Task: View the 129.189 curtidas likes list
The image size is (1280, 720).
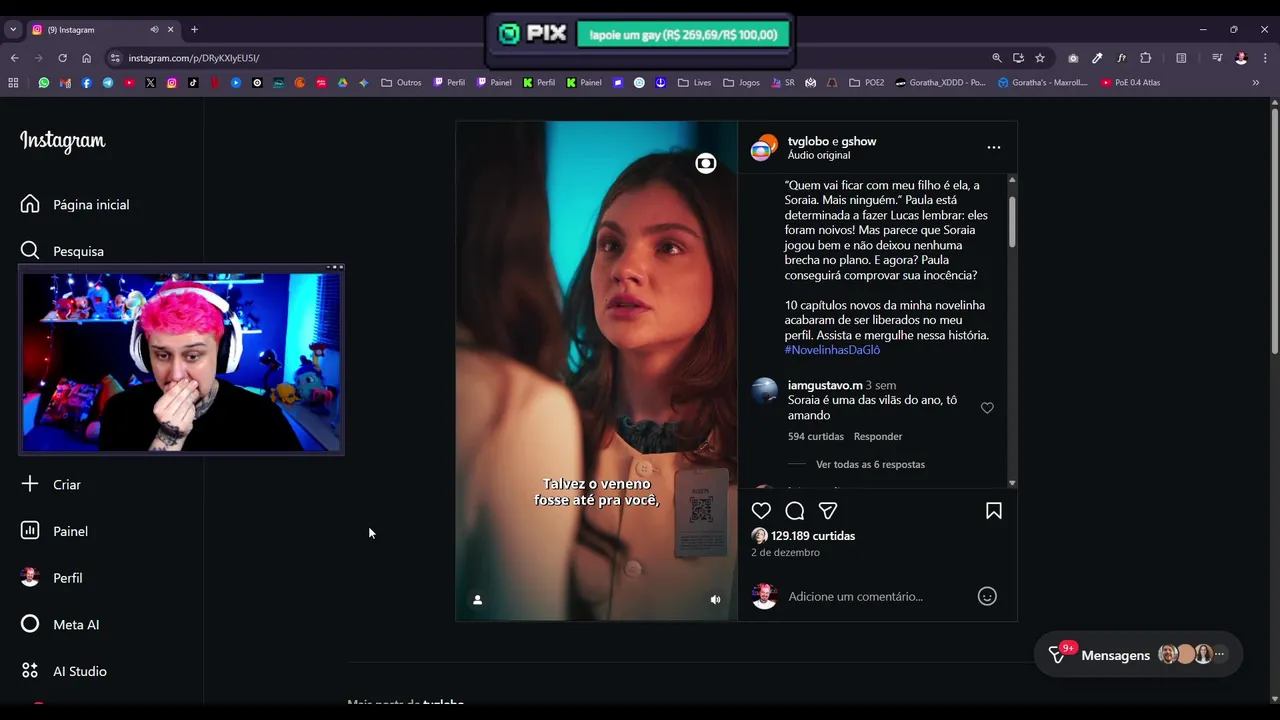Action: pyautogui.click(x=813, y=536)
